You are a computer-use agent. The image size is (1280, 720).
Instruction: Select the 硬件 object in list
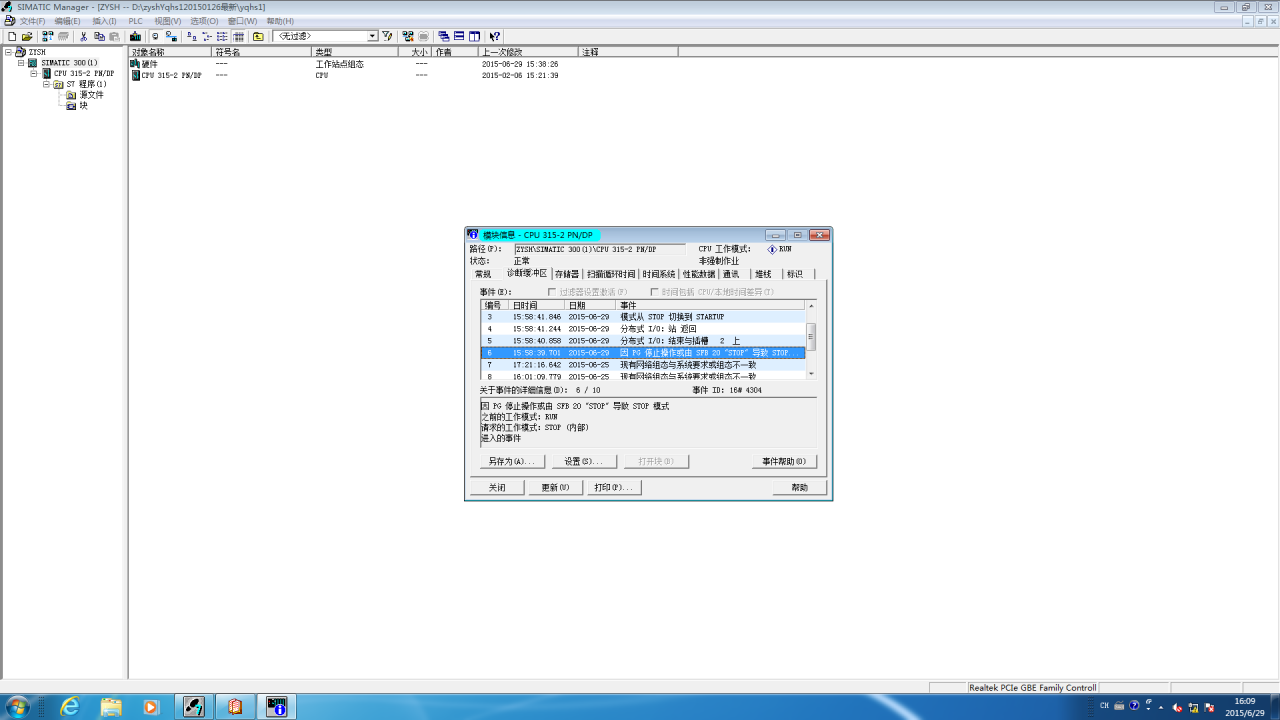click(x=150, y=64)
